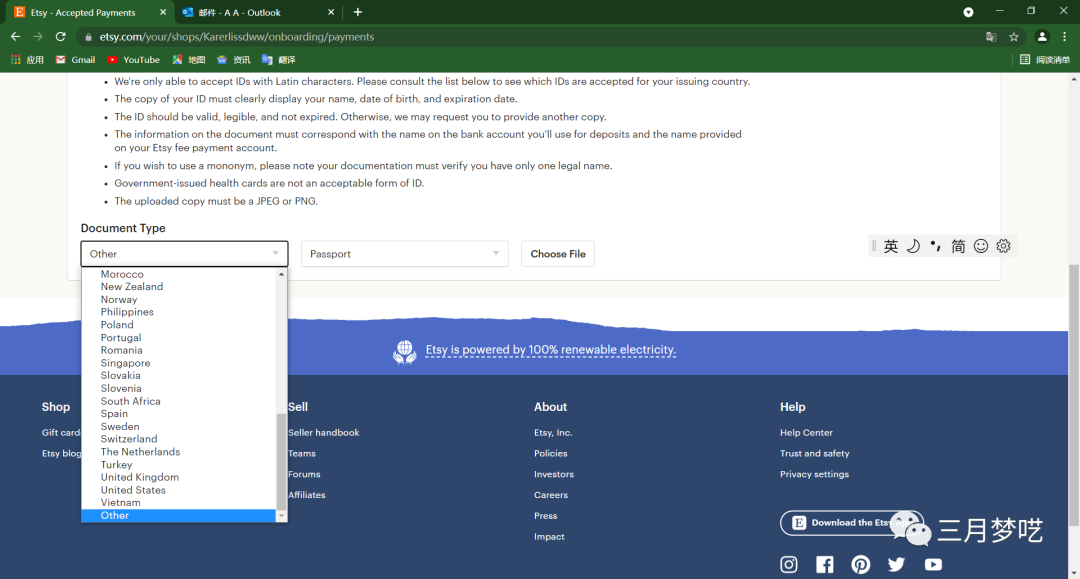
Task: Click the Choose File button
Action: pyautogui.click(x=558, y=254)
